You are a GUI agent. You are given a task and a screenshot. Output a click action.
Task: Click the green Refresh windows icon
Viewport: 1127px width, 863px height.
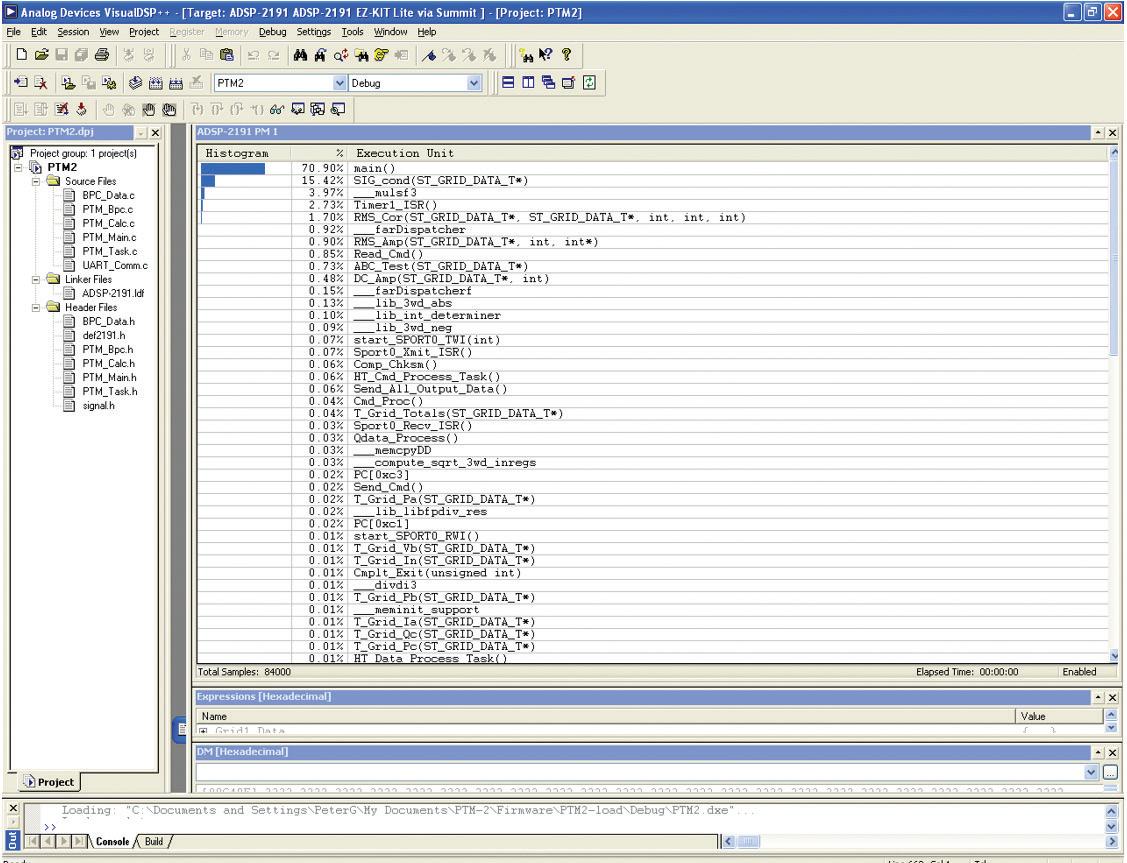[x=589, y=83]
